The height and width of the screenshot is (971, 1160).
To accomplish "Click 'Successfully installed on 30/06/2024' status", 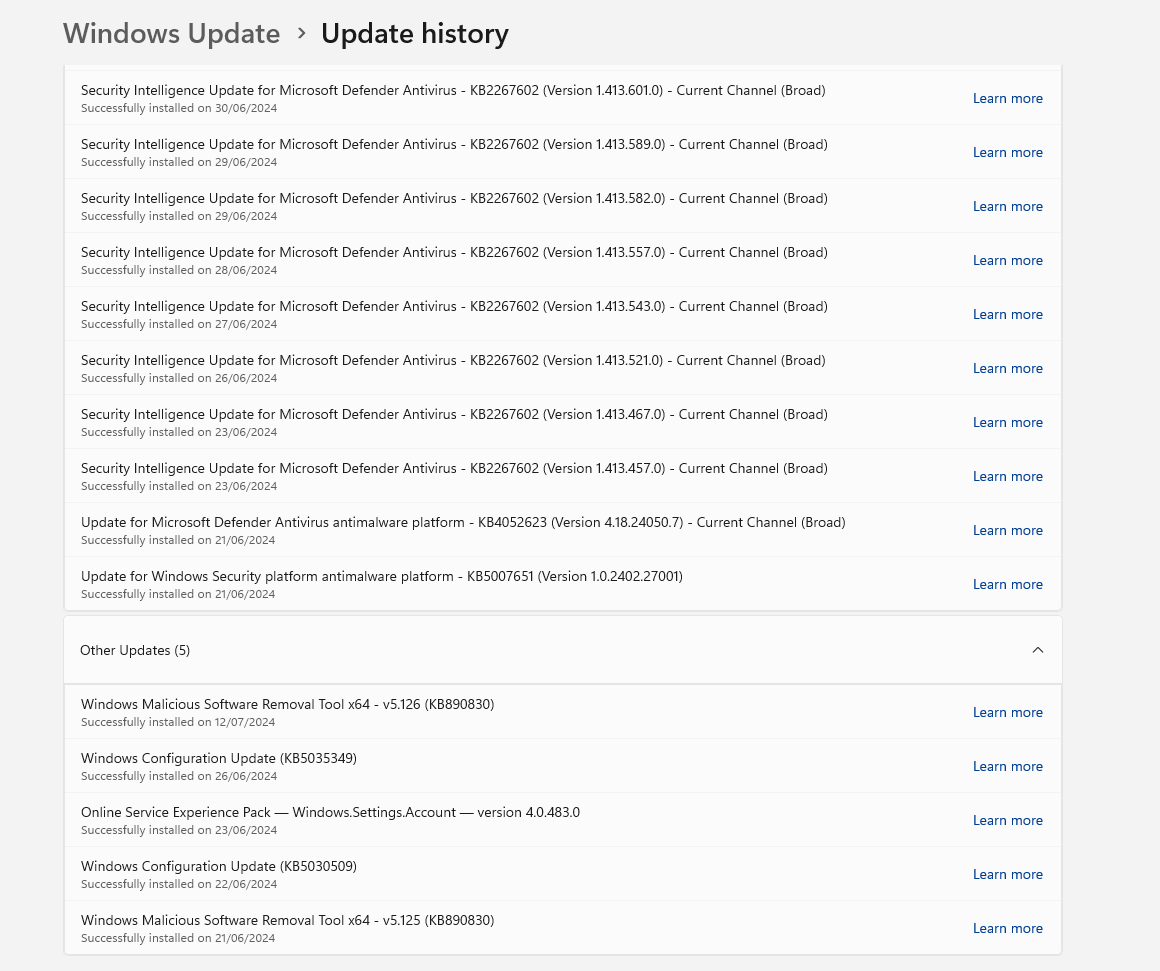I will pos(179,108).
